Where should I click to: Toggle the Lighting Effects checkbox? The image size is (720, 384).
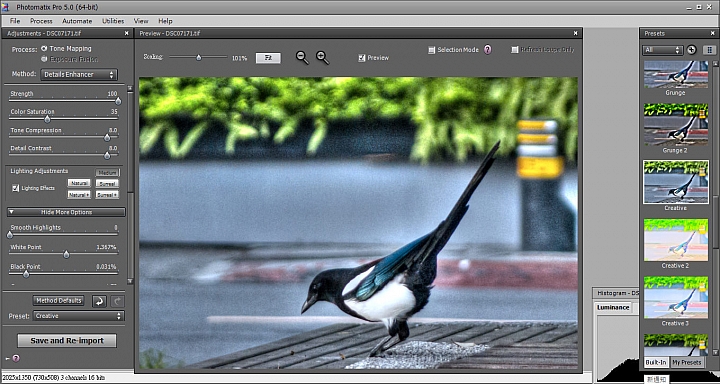(16, 188)
